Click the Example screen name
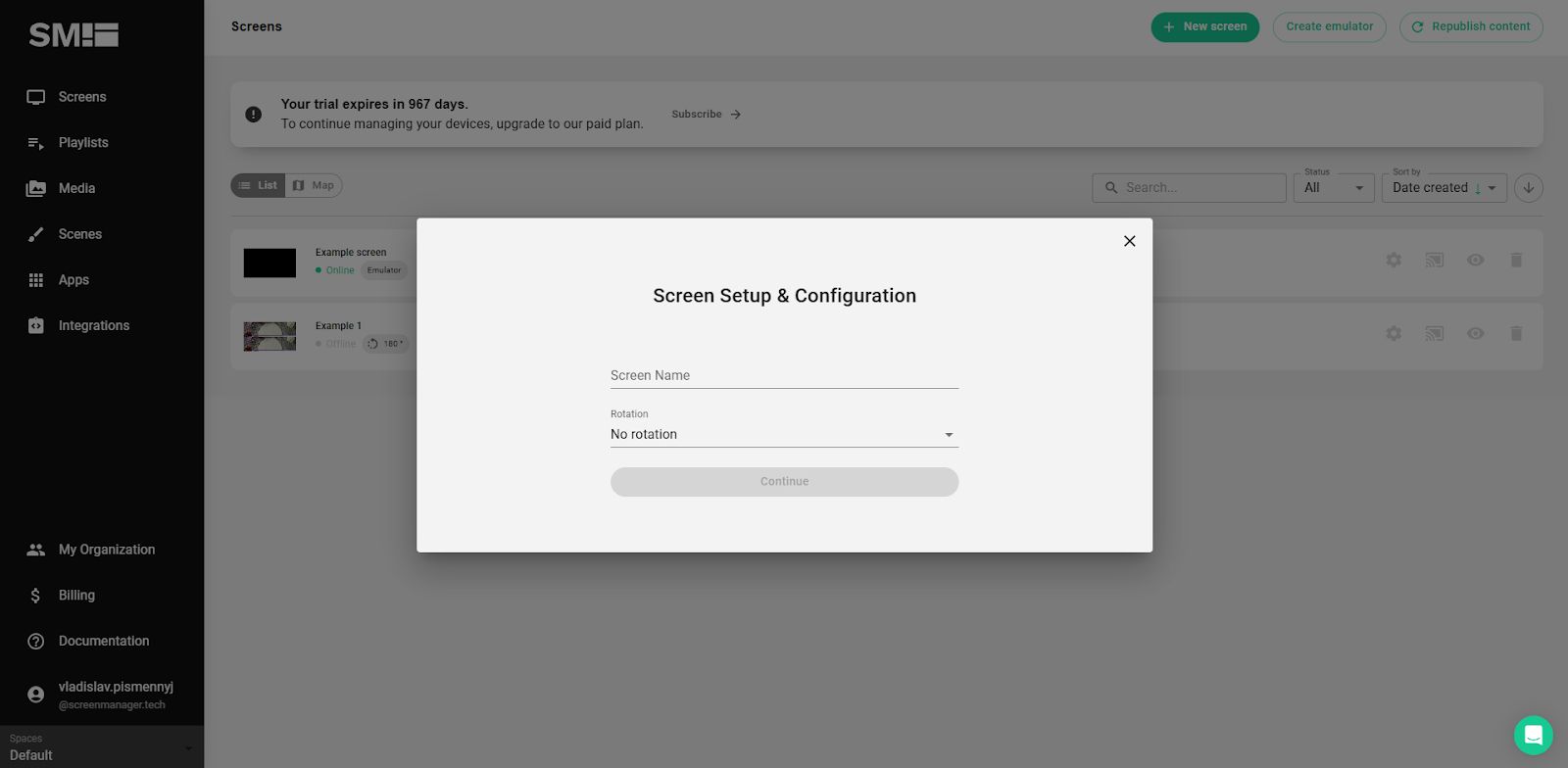1568x768 pixels. click(x=351, y=253)
